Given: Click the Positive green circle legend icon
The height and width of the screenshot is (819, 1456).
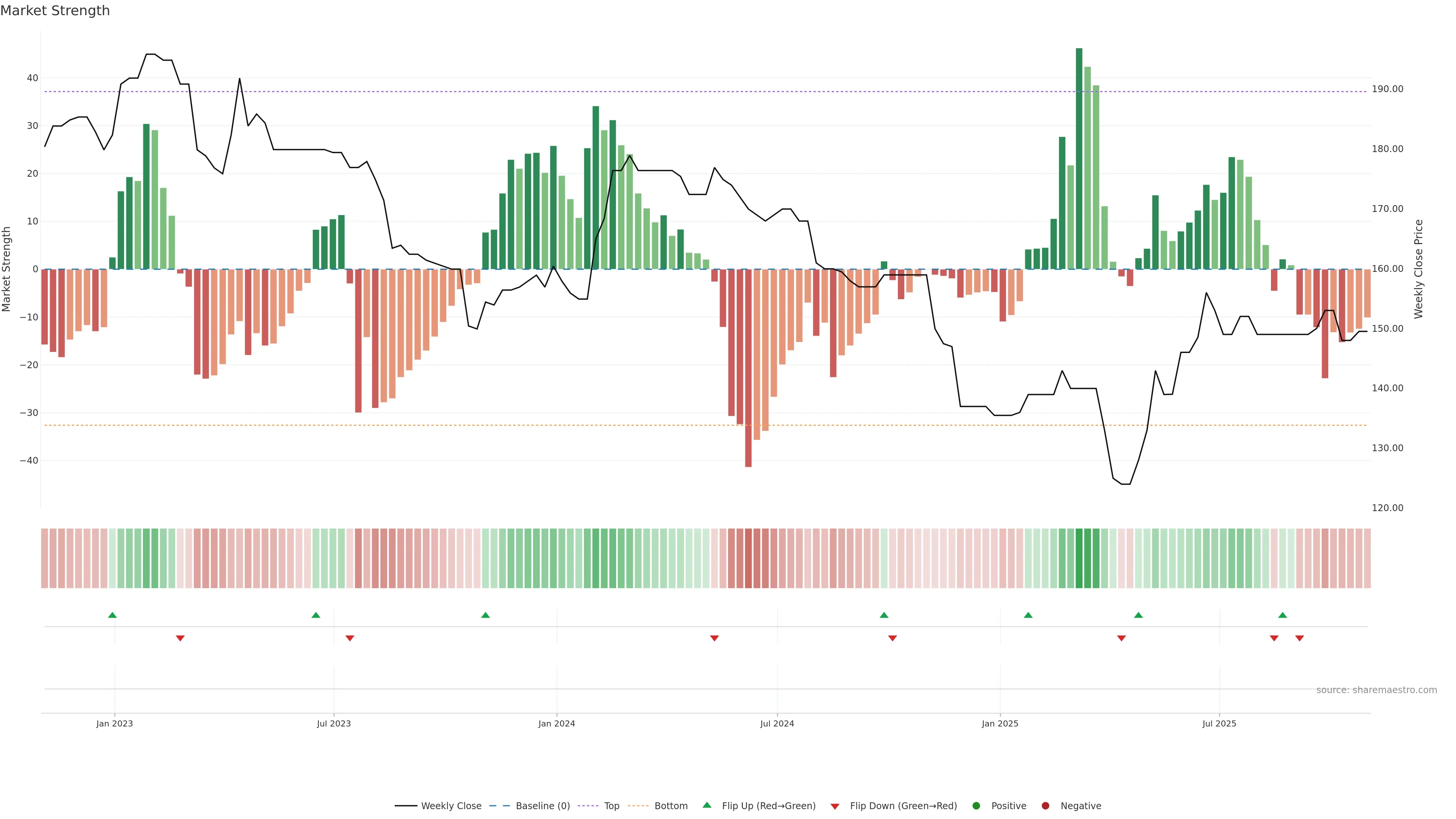Looking at the screenshot, I should pos(976,806).
